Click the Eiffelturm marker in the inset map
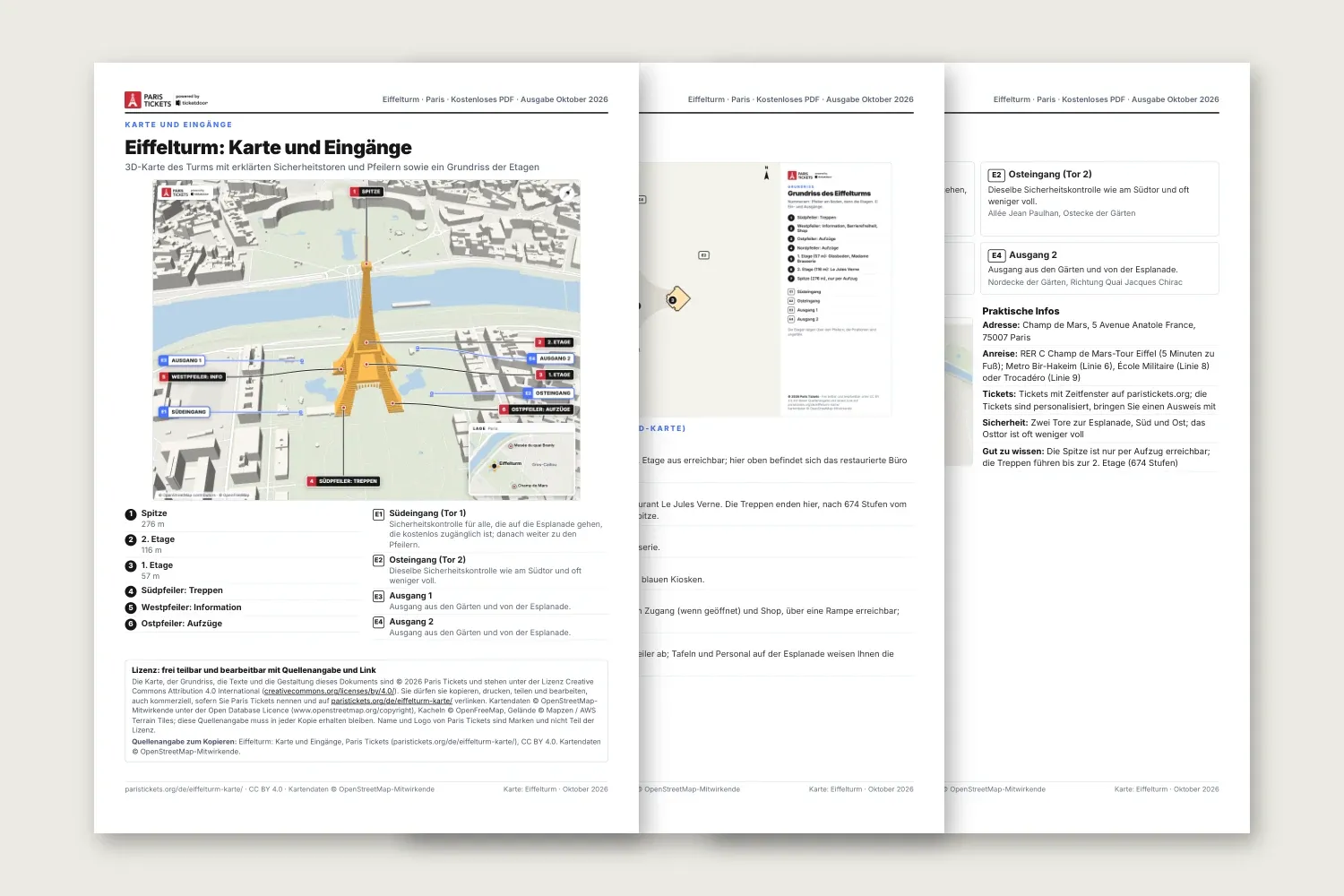Viewport: 1344px width, 896px height. tap(494, 465)
